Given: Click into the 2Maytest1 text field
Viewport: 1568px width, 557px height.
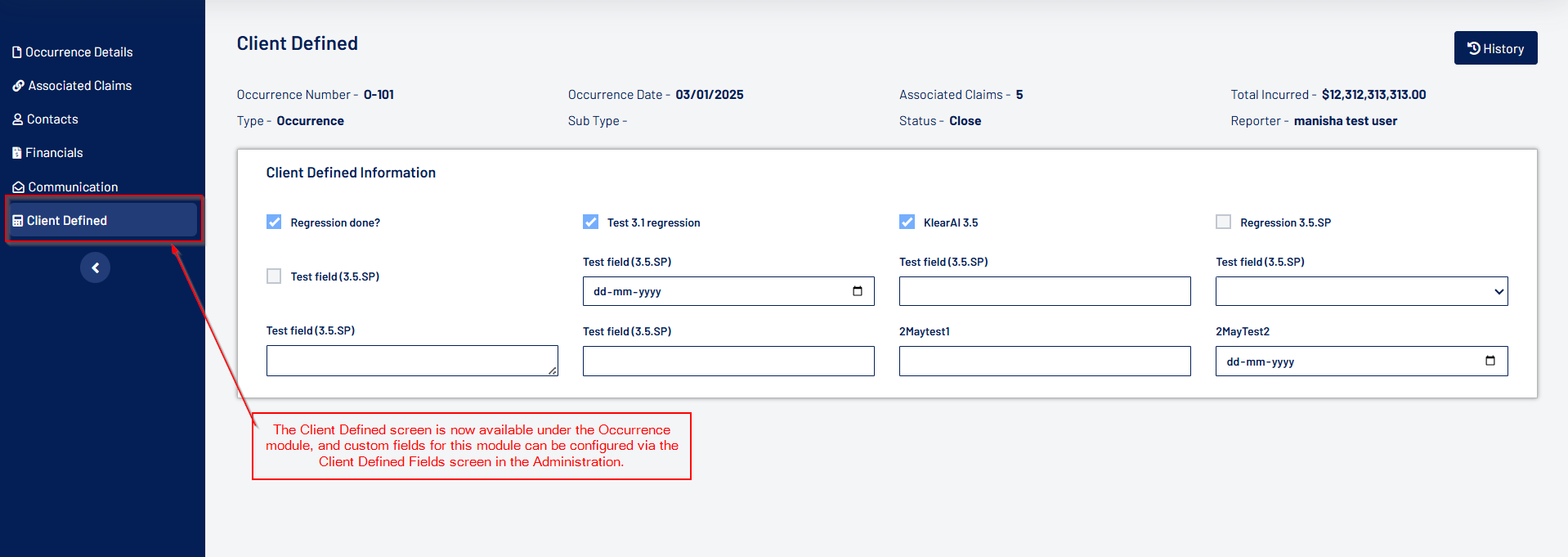Looking at the screenshot, I should tap(1044, 361).
